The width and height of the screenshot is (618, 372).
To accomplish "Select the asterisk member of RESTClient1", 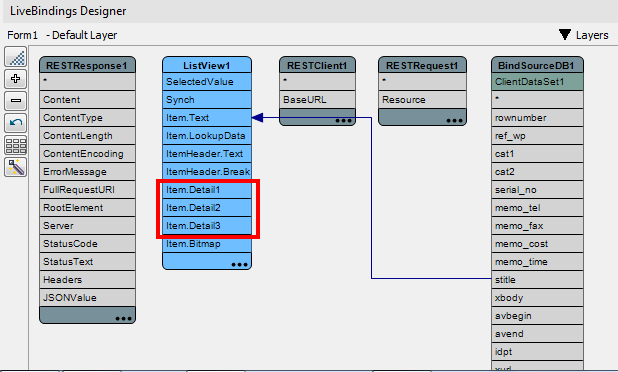I will pos(317,82).
